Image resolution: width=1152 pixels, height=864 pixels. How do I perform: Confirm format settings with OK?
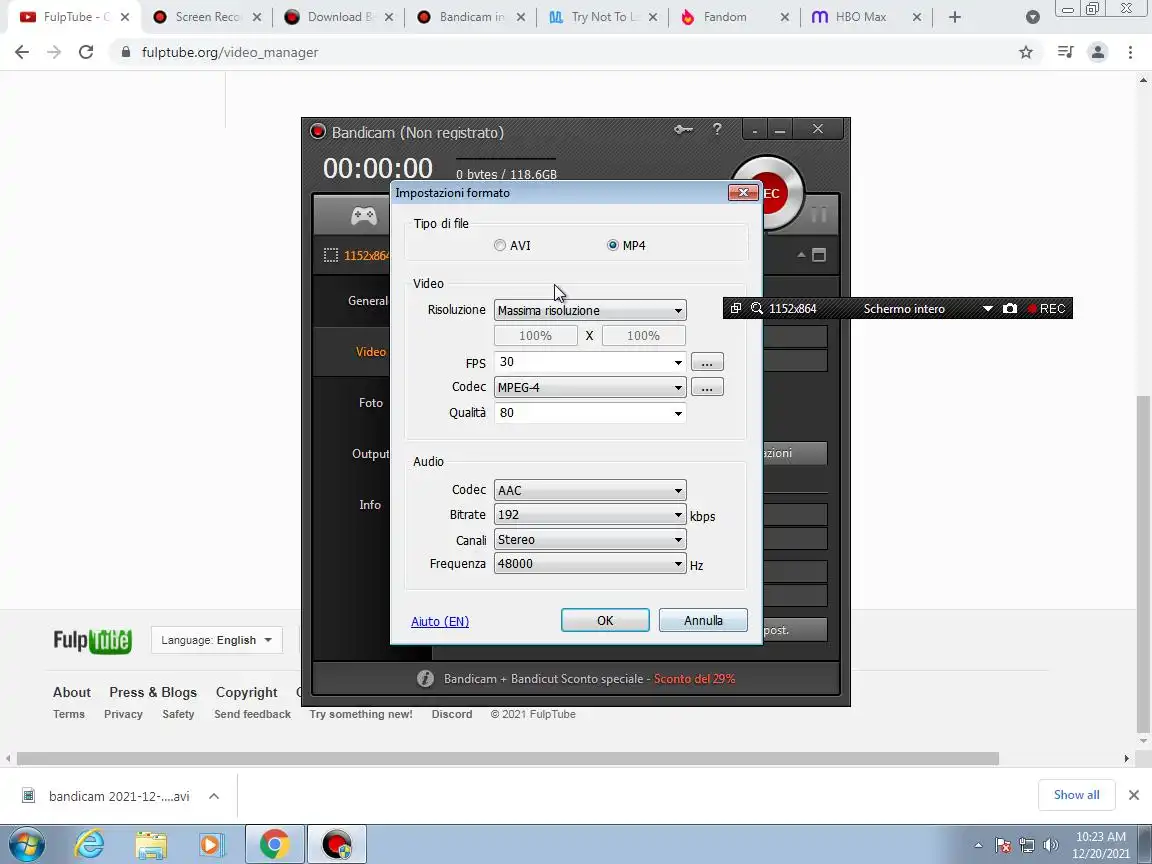coord(605,620)
